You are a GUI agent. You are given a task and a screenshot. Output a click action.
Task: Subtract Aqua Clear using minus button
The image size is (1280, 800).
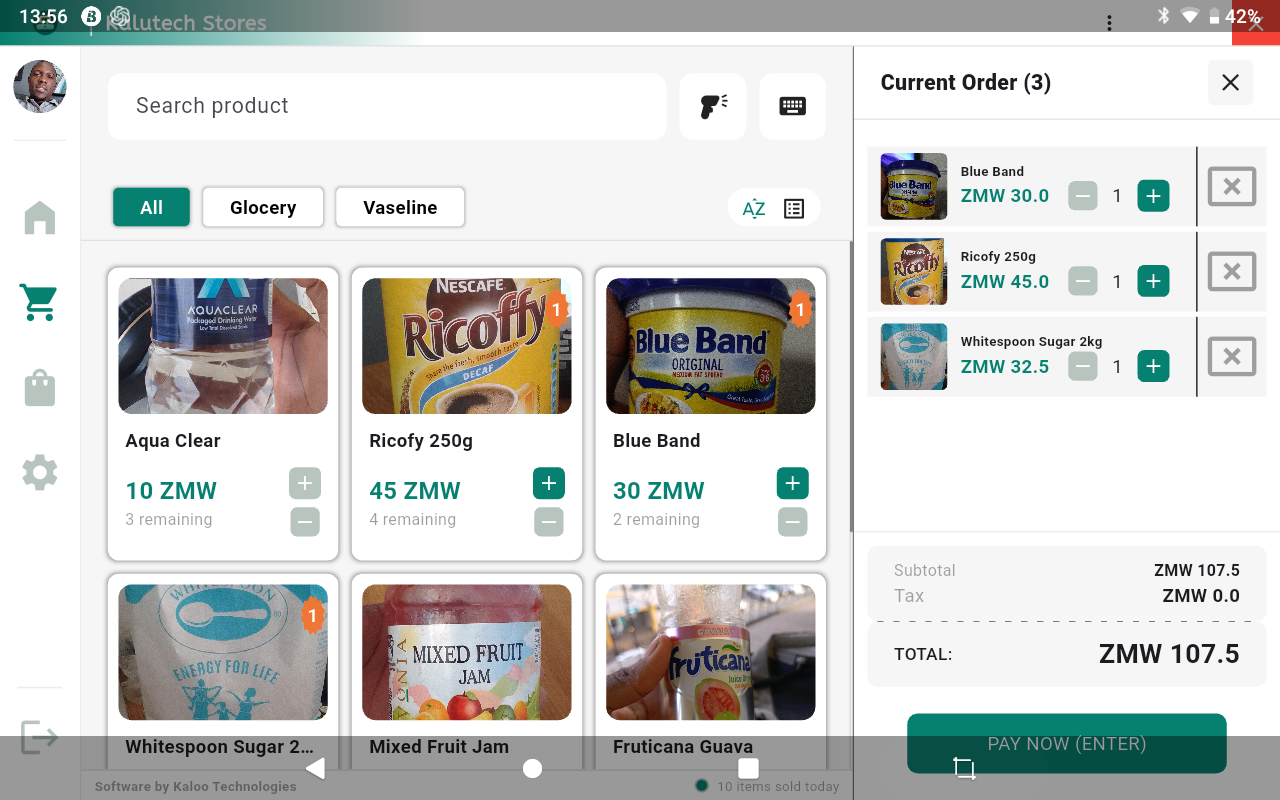(305, 521)
